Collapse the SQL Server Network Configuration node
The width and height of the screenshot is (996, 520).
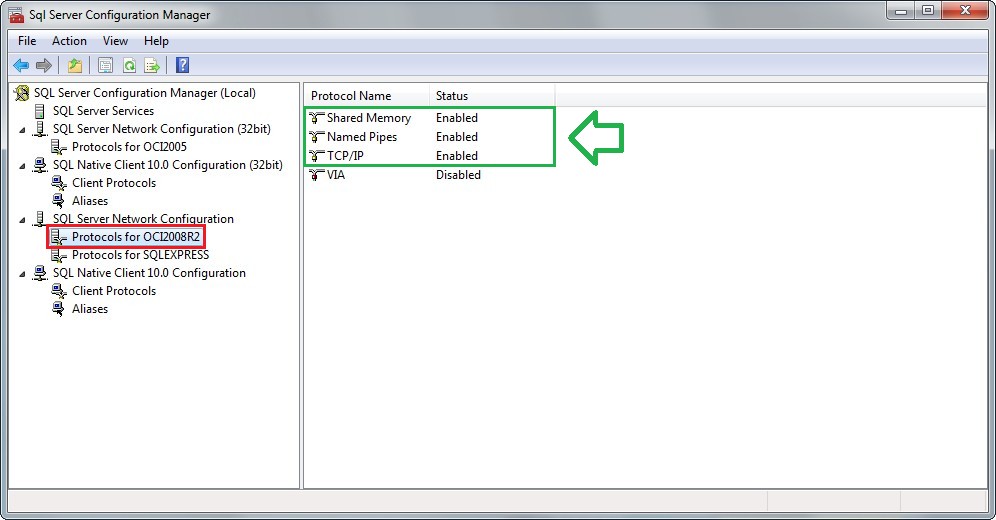point(22,220)
